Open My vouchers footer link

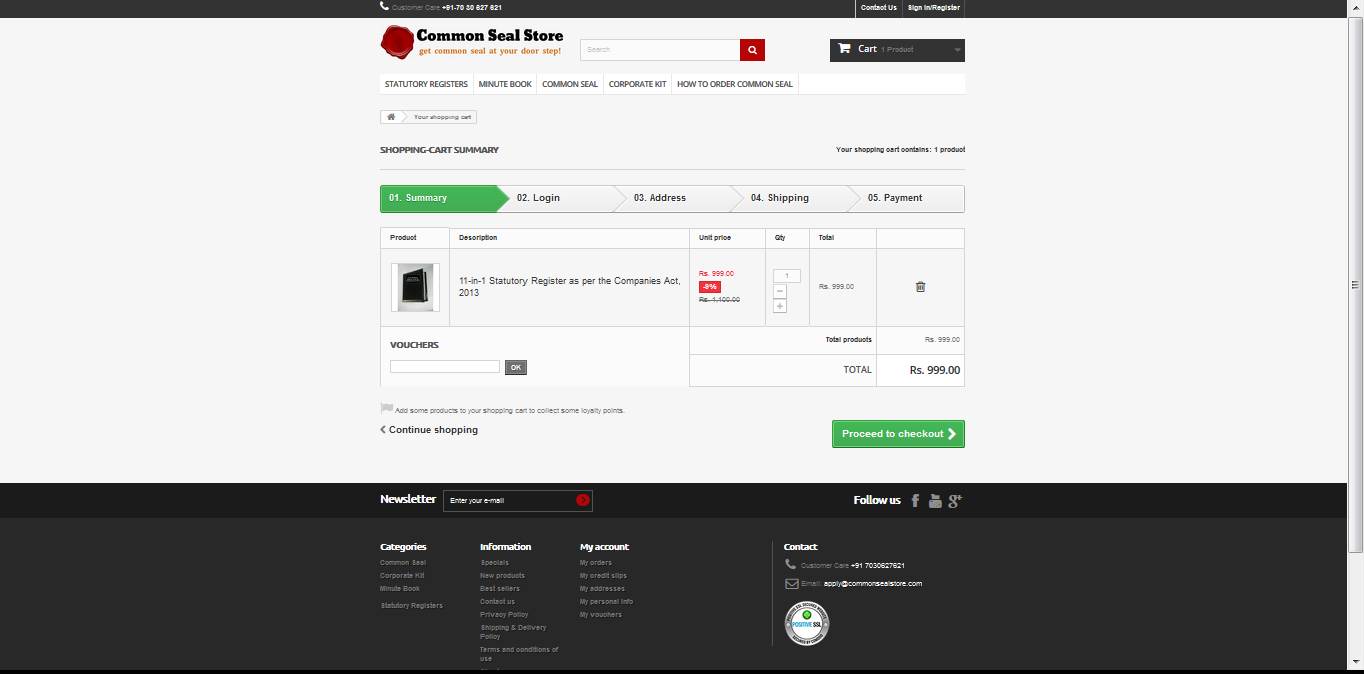[x=601, y=615]
